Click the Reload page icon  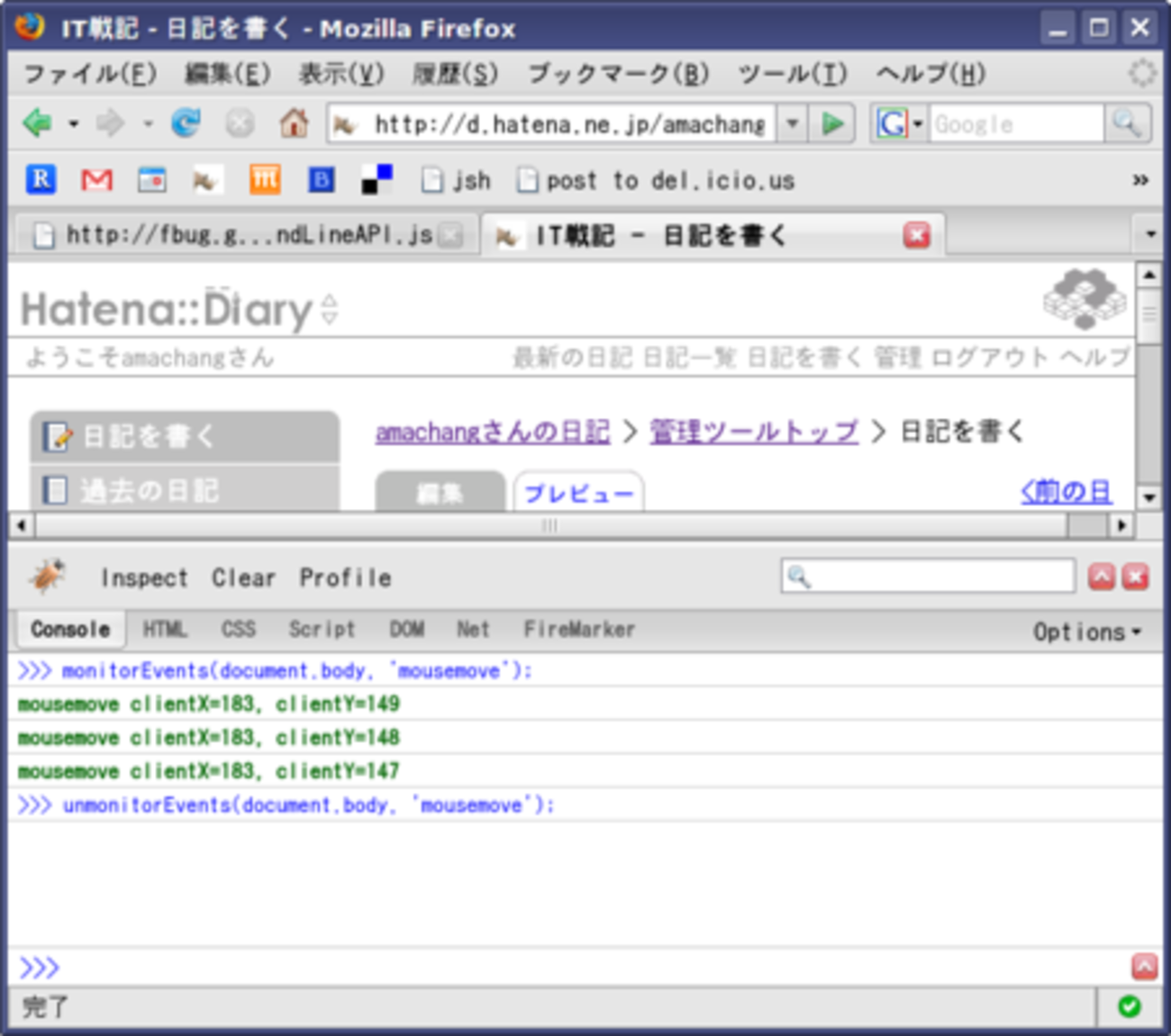186,123
